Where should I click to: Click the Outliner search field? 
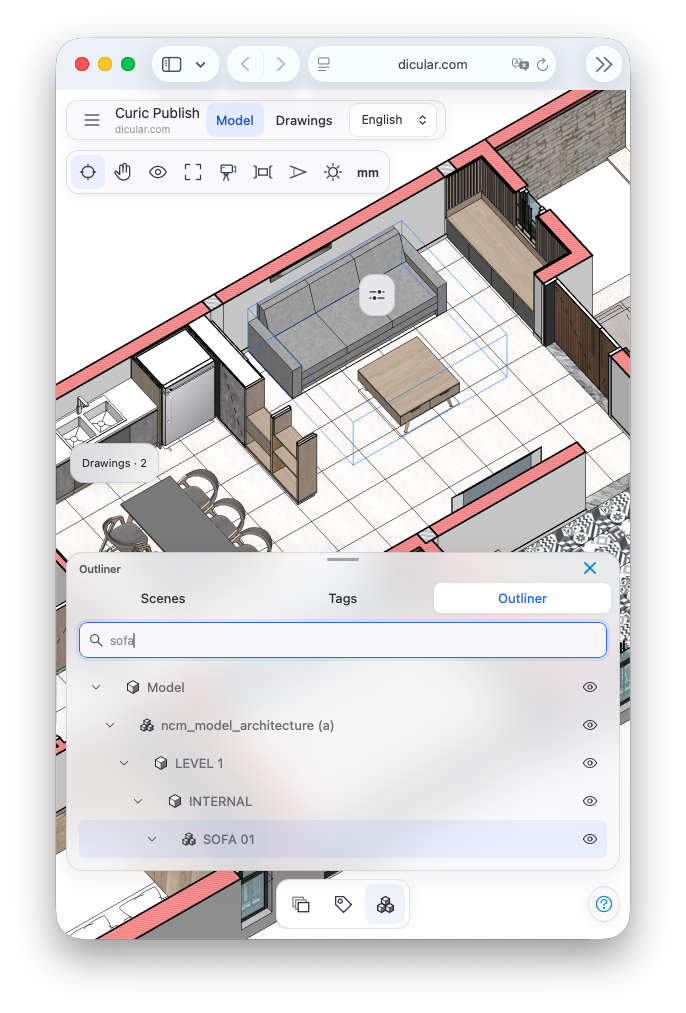point(343,640)
